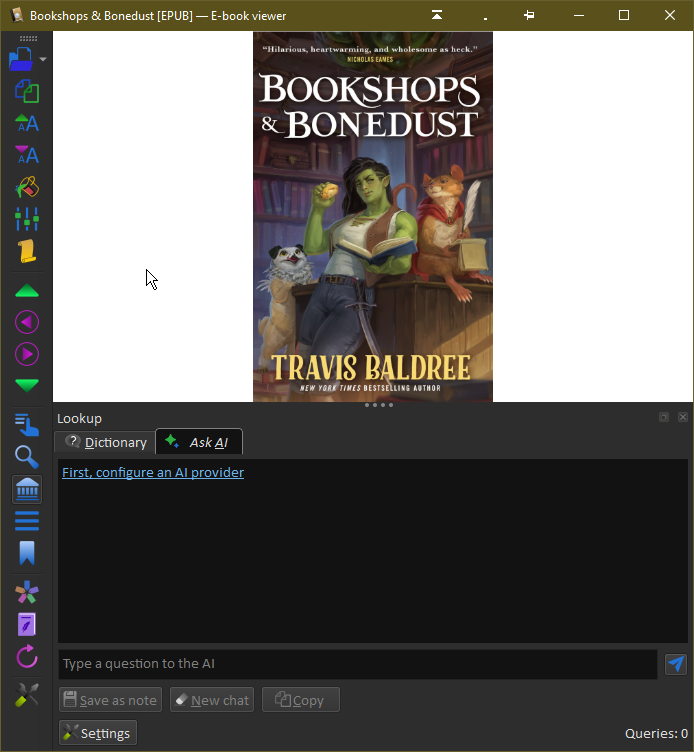Open AI Settings button
This screenshot has height=752, width=694.
click(98, 733)
